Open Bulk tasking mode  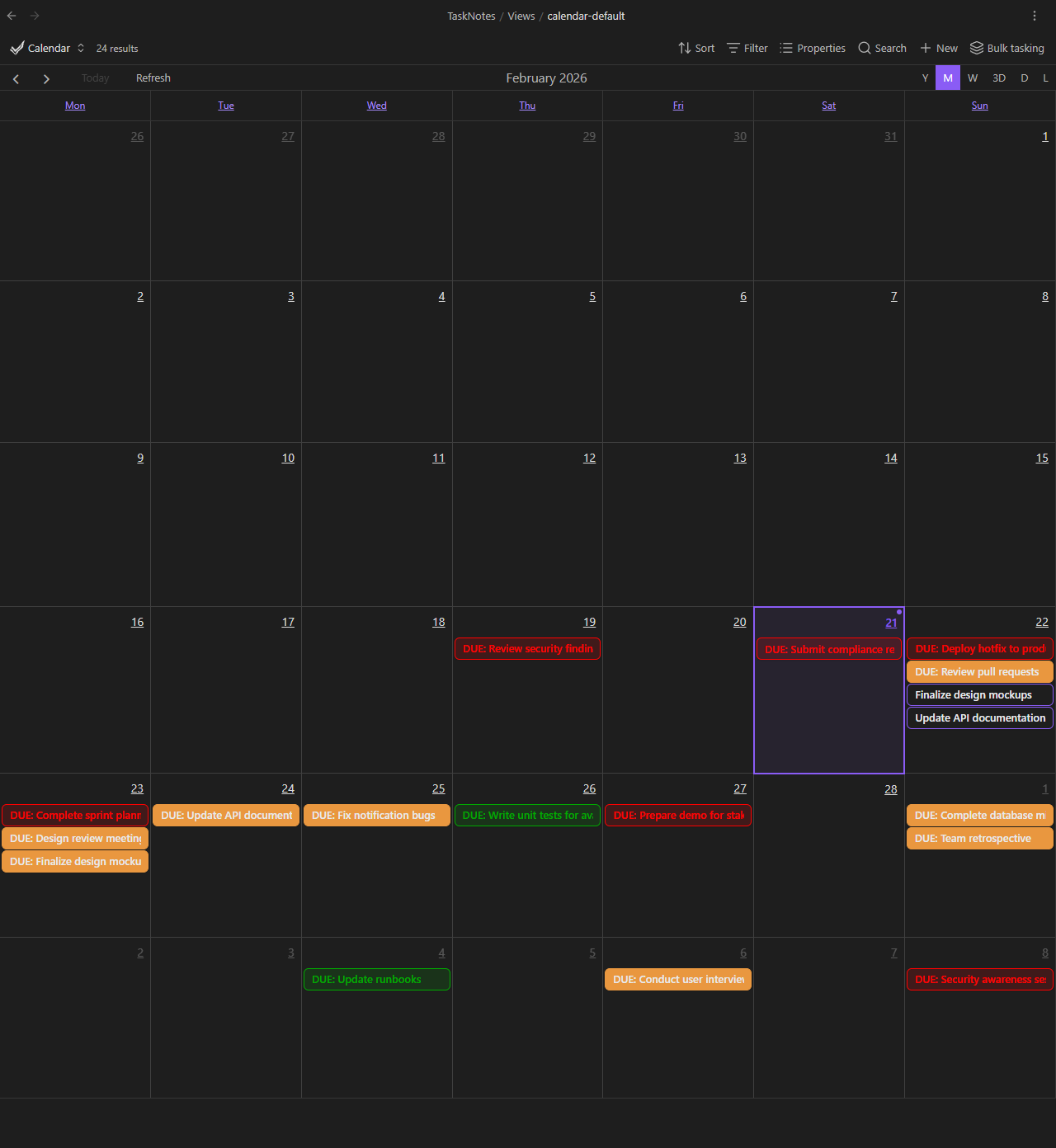coord(1006,48)
